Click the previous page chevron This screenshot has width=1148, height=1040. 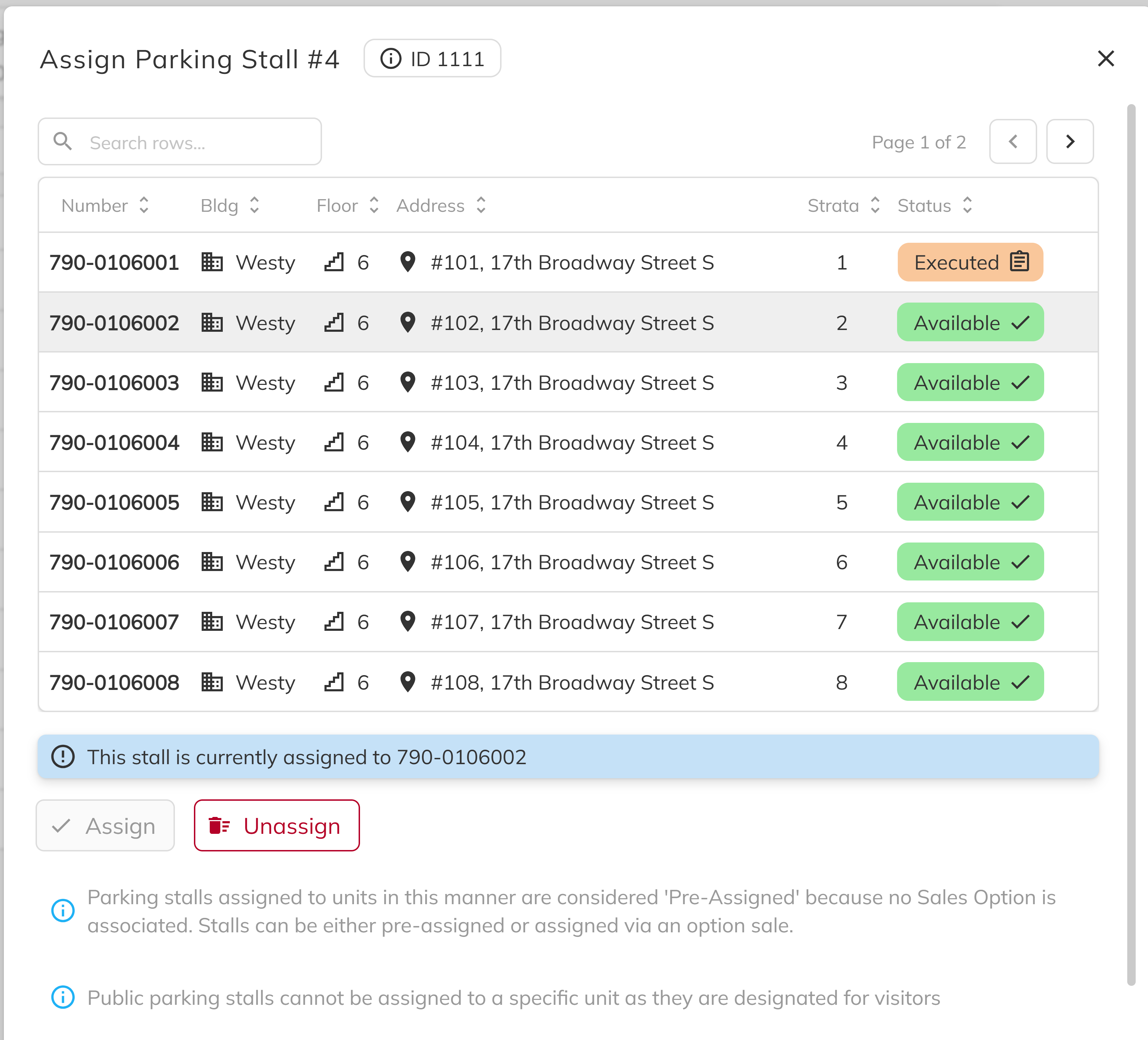click(x=1013, y=141)
